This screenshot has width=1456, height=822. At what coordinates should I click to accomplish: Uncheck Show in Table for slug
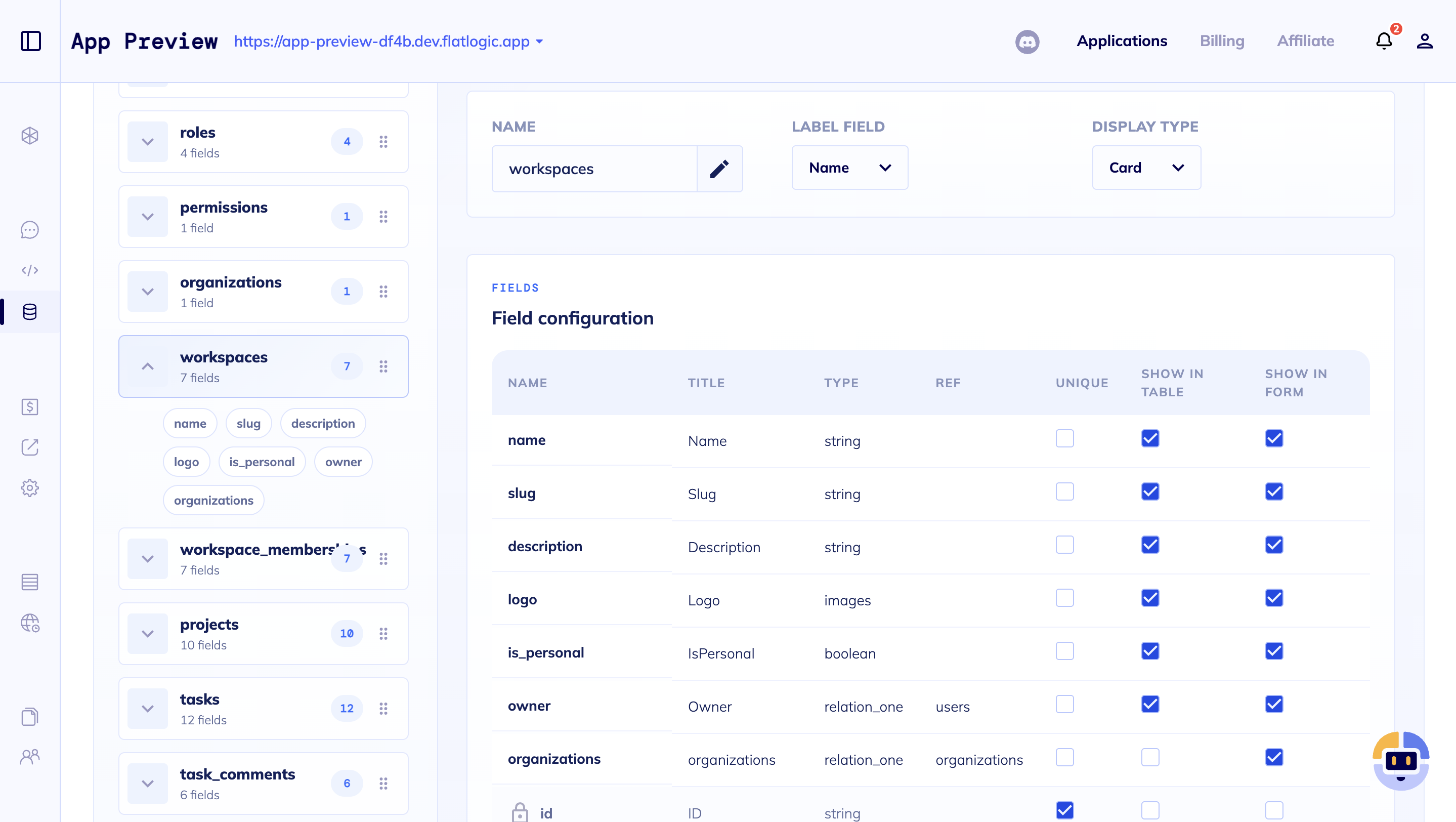click(1150, 492)
